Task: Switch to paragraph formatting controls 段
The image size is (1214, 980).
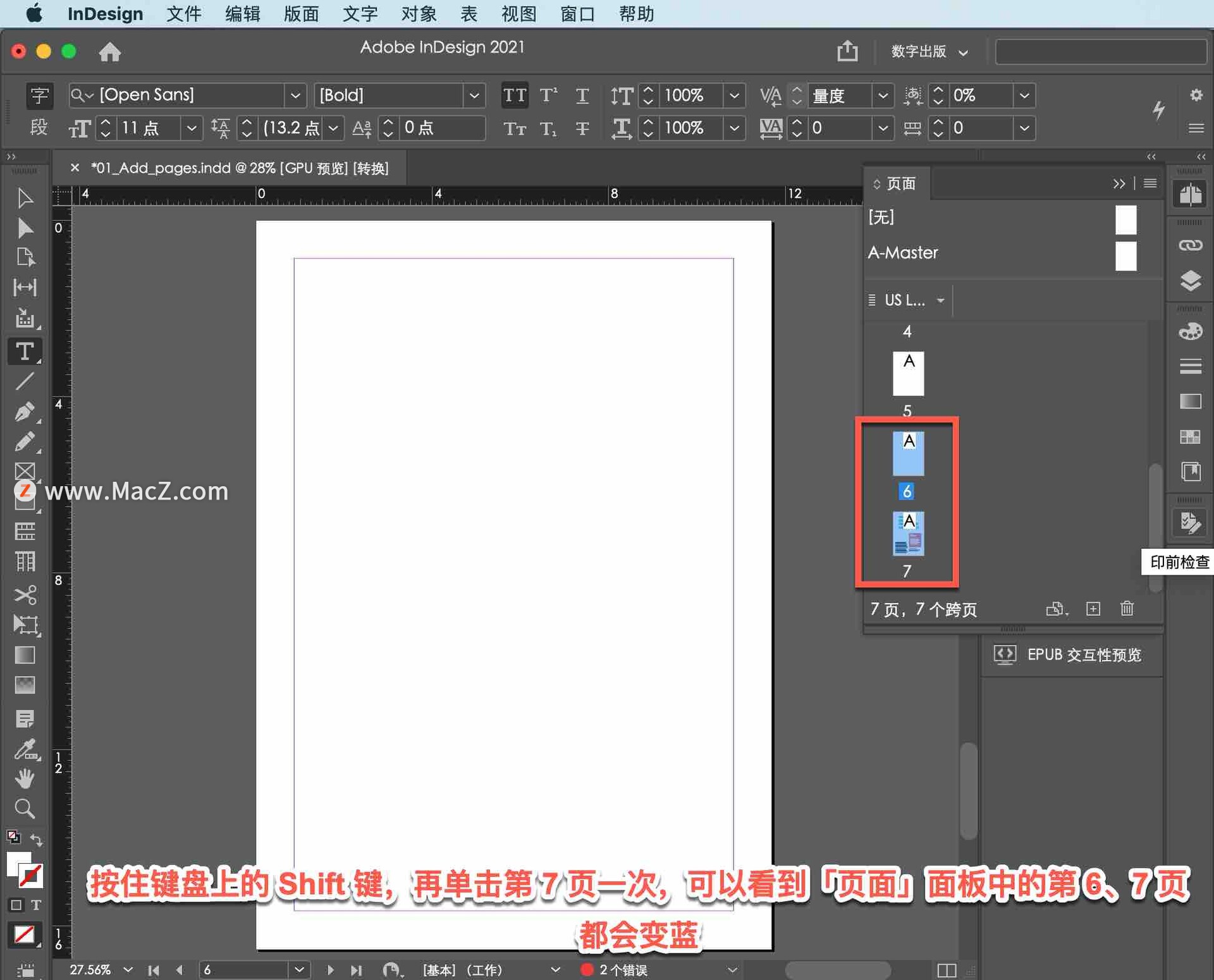Action: pyautogui.click(x=39, y=128)
